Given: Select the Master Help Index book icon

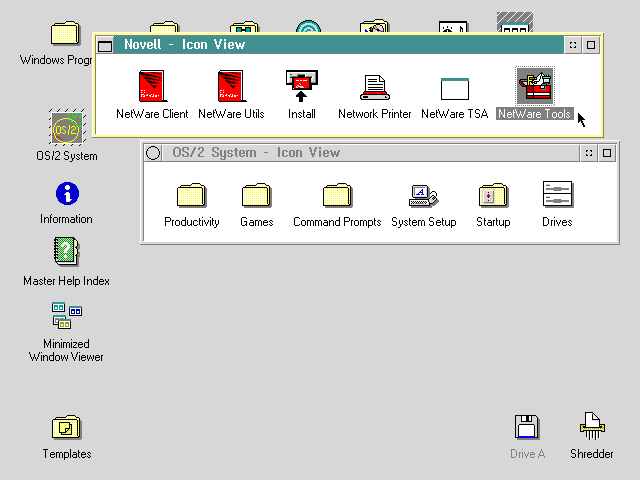Looking at the screenshot, I should (x=67, y=251).
